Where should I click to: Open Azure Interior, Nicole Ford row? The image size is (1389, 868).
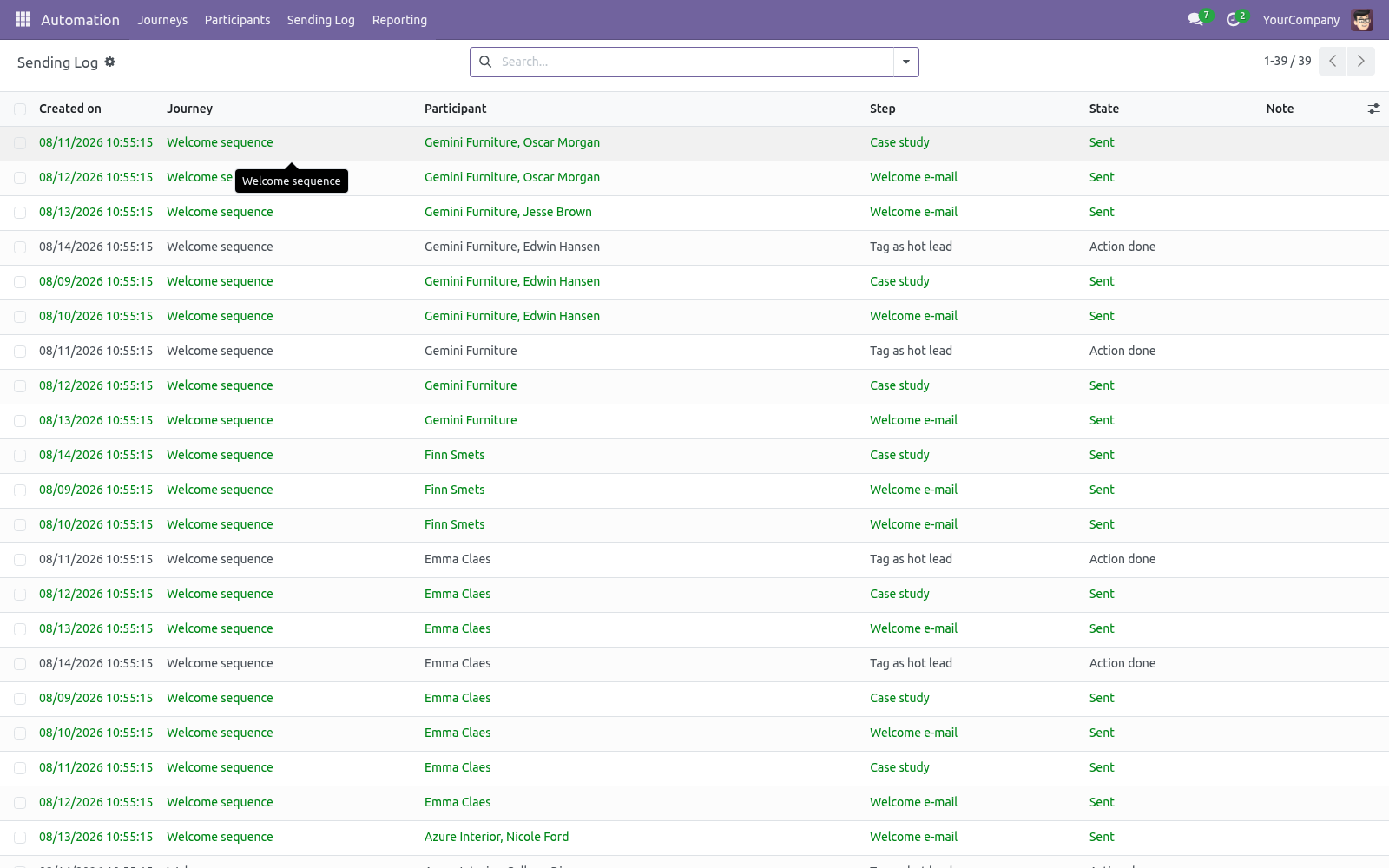click(497, 837)
